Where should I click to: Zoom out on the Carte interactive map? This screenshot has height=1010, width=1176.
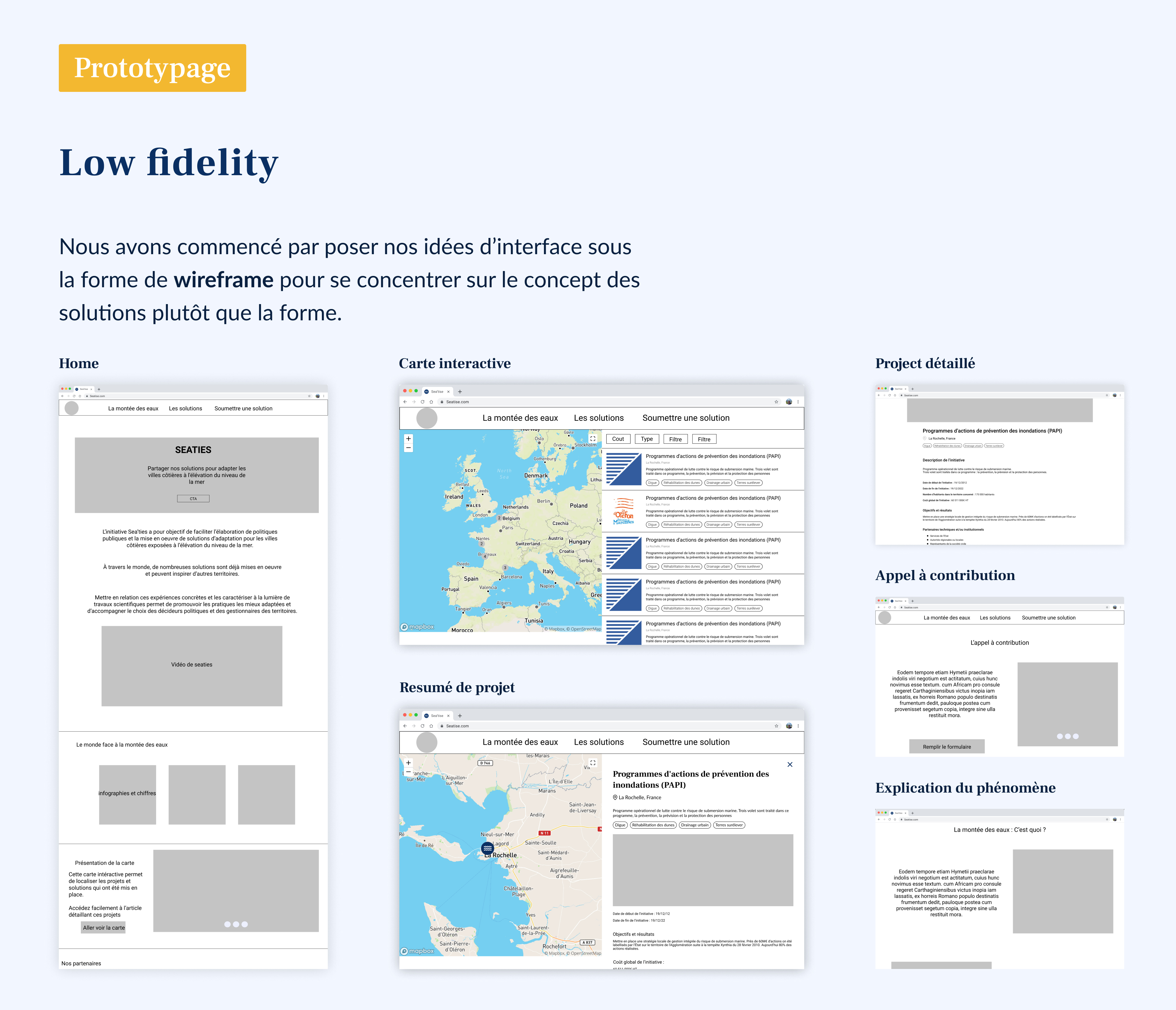click(408, 448)
